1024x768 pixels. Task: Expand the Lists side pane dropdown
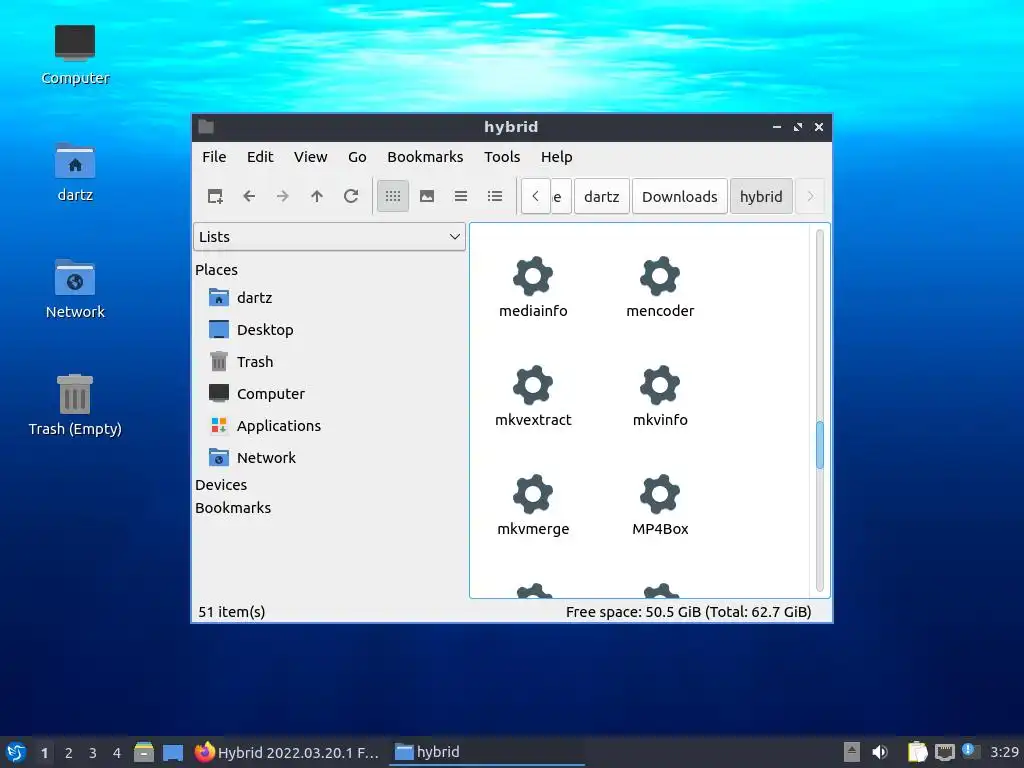click(329, 236)
